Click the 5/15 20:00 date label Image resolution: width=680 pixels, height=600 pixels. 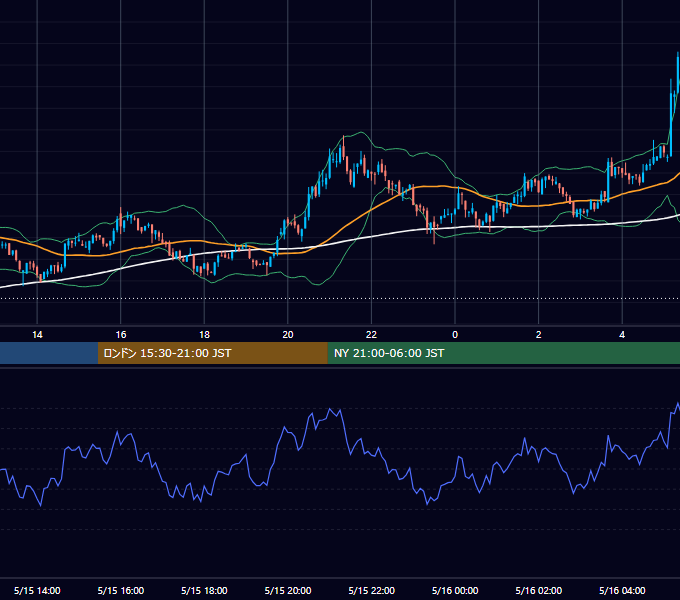(288, 590)
